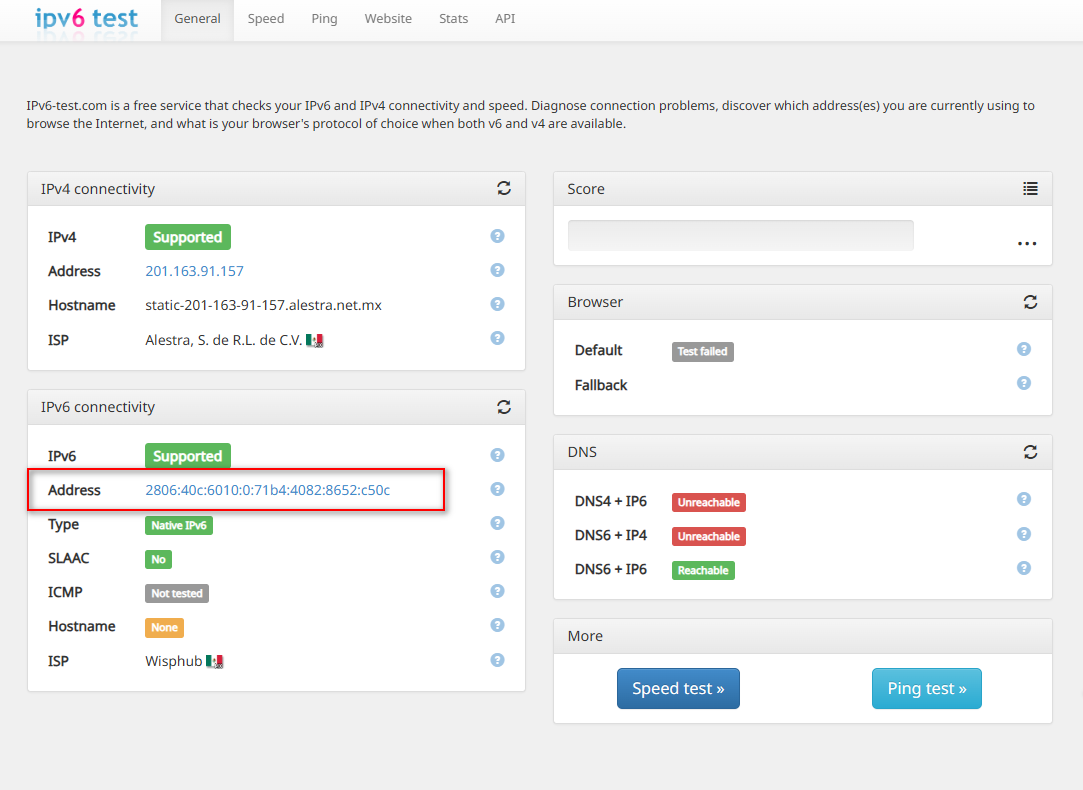Viewport: 1083px width, 790px height.
Task: Refresh the DNS panel
Action: (x=1030, y=451)
